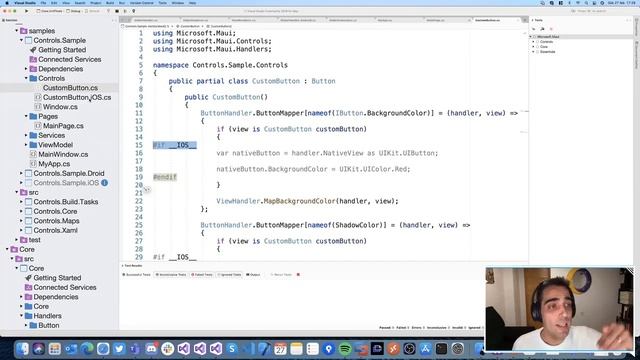Open MyApp.cs file

click(x=54, y=164)
